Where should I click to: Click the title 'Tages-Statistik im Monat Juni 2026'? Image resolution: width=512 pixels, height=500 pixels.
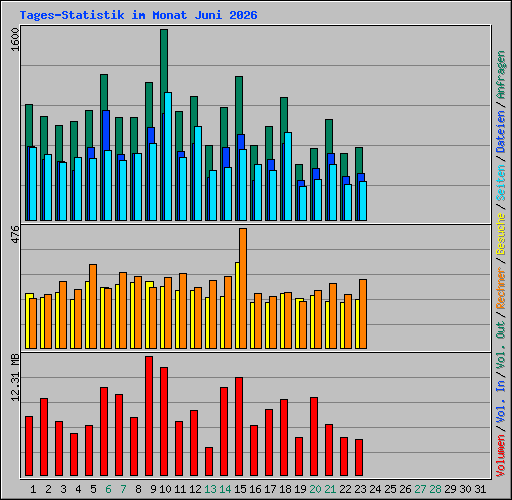(x=138, y=15)
